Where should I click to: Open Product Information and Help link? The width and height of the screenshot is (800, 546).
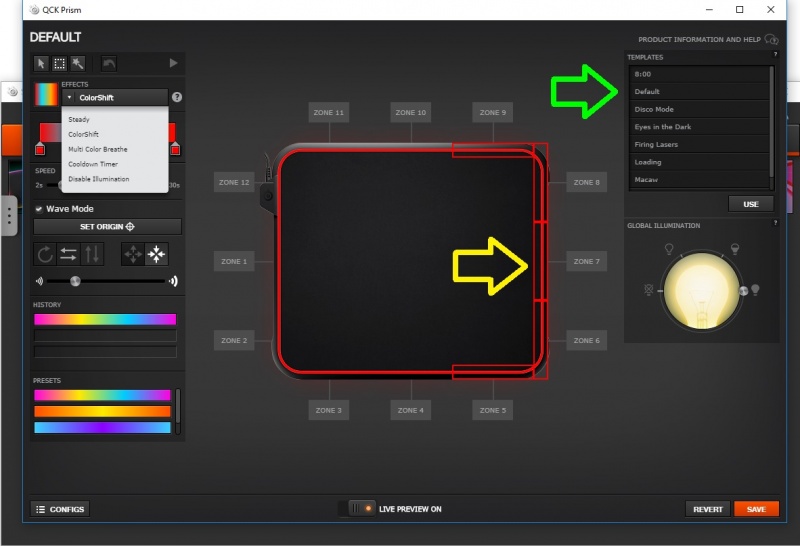click(708, 39)
